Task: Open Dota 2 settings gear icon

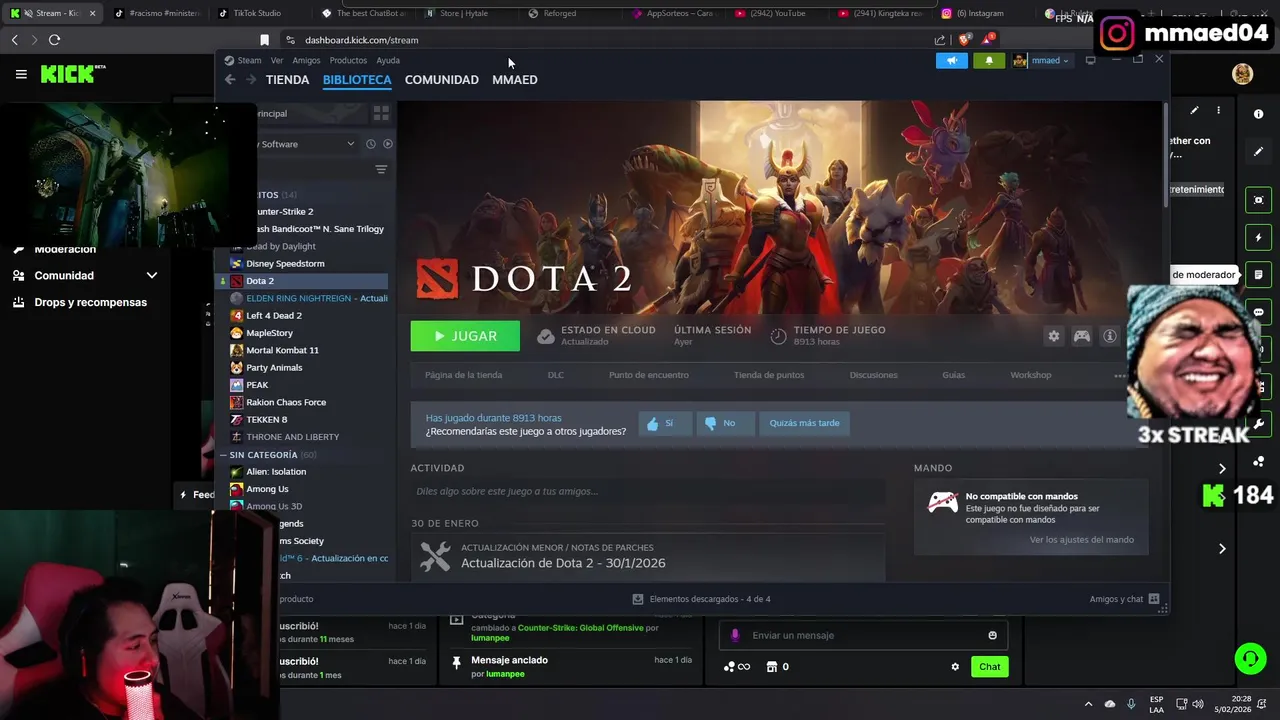Action: point(1053,336)
